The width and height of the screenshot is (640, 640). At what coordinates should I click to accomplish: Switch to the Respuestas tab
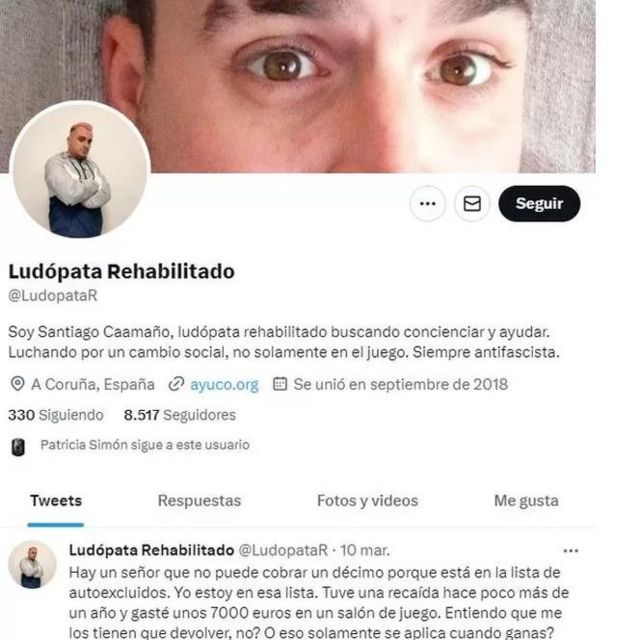pyautogui.click(x=199, y=501)
